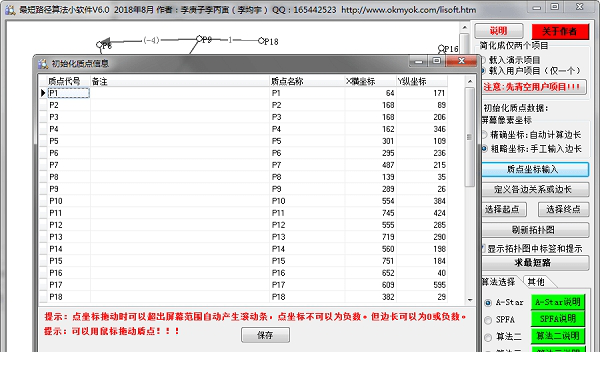Click the 刷新拓扑图 button
This screenshot has width=600, height=366.
click(535, 230)
